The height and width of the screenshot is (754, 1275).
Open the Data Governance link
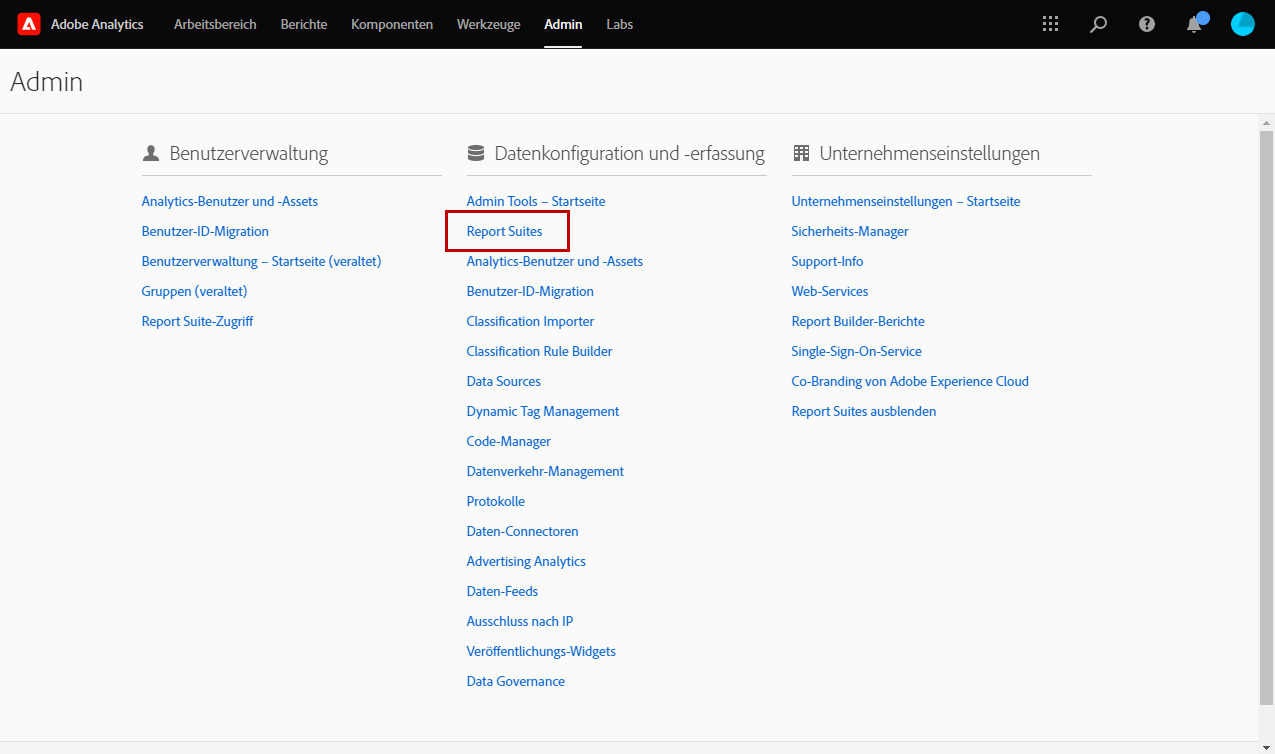click(515, 681)
